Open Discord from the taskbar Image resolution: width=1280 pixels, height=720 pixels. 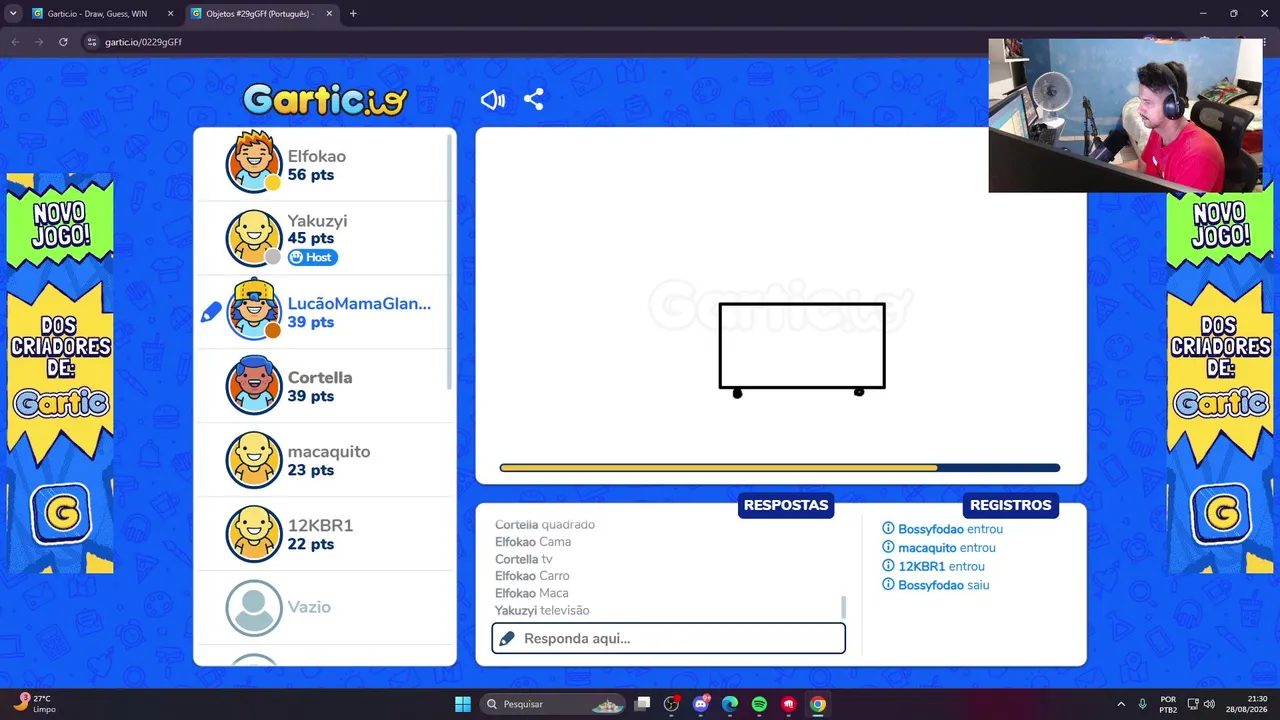tap(701, 704)
